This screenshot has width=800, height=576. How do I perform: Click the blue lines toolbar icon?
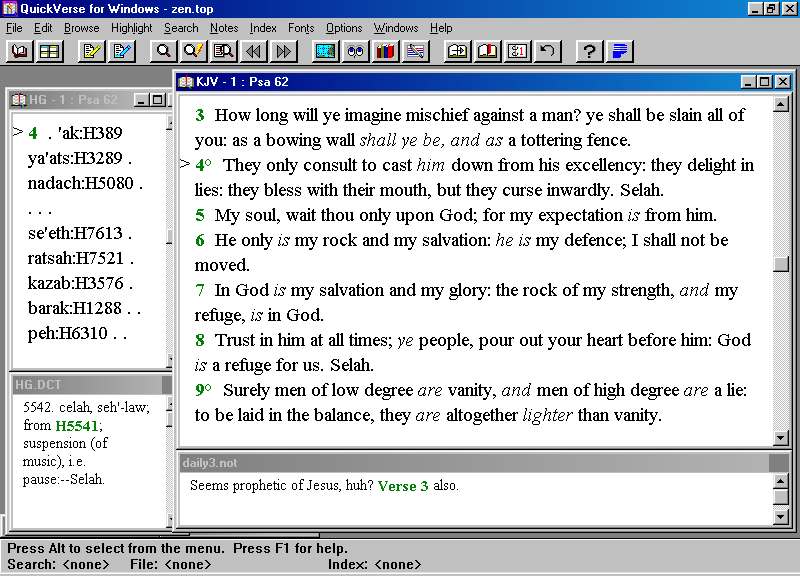click(619, 51)
